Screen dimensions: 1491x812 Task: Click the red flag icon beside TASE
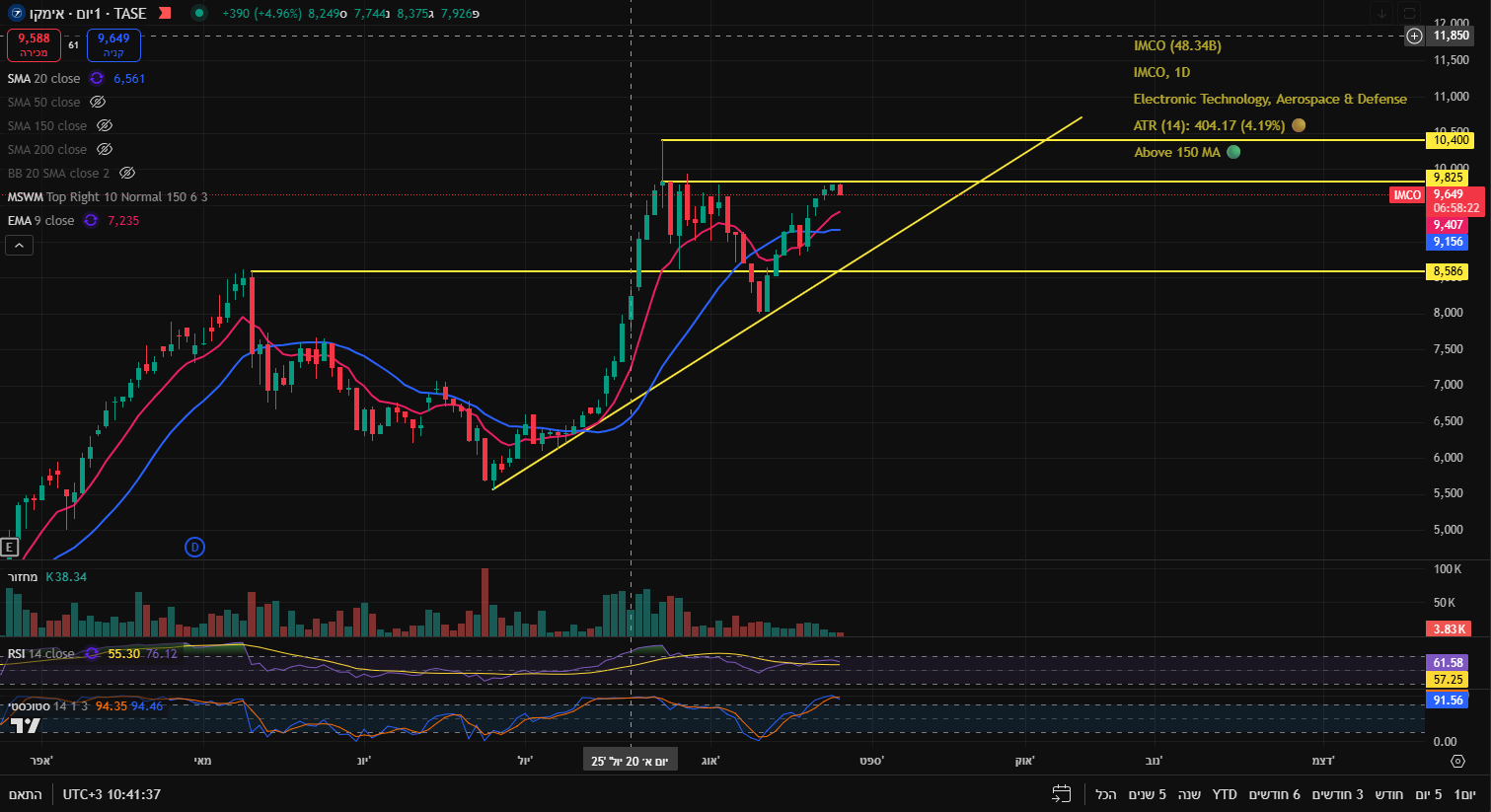tap(165, 13)
